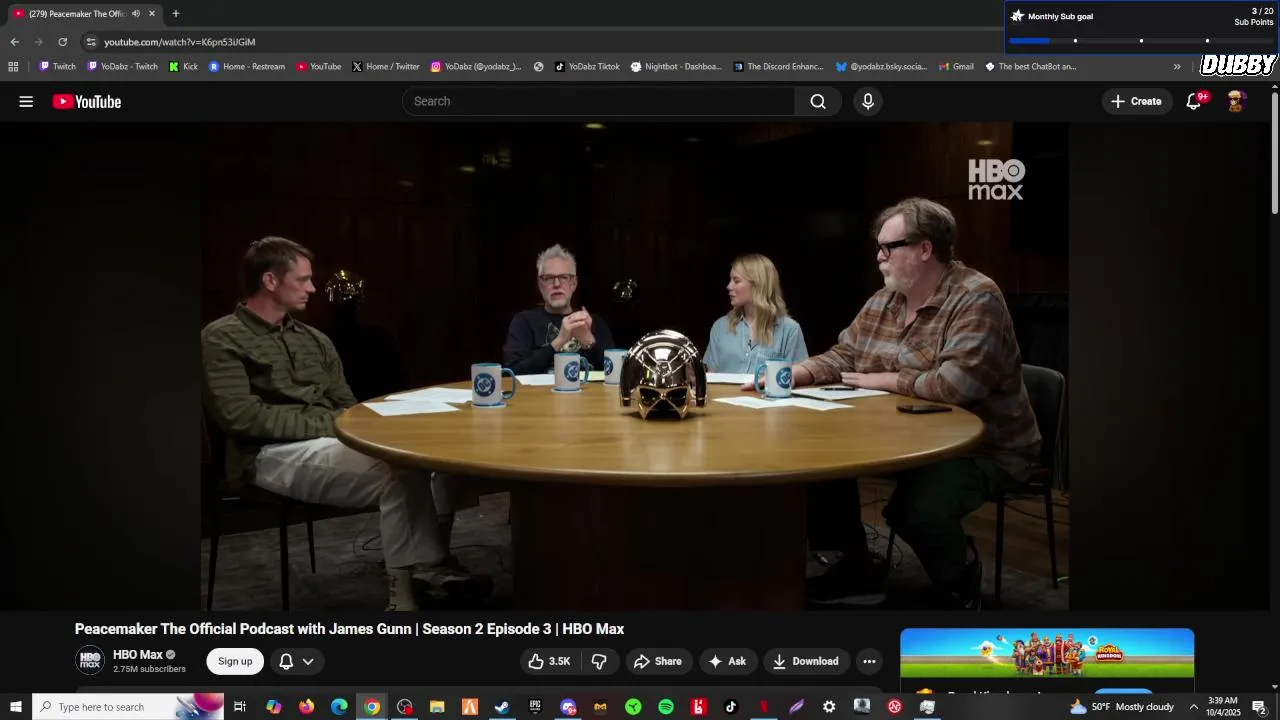The height and width of the screenshot is (720, 1280).
Task: View site information icon in address bar
Action: pyautogui.click(x=91, y=42)
